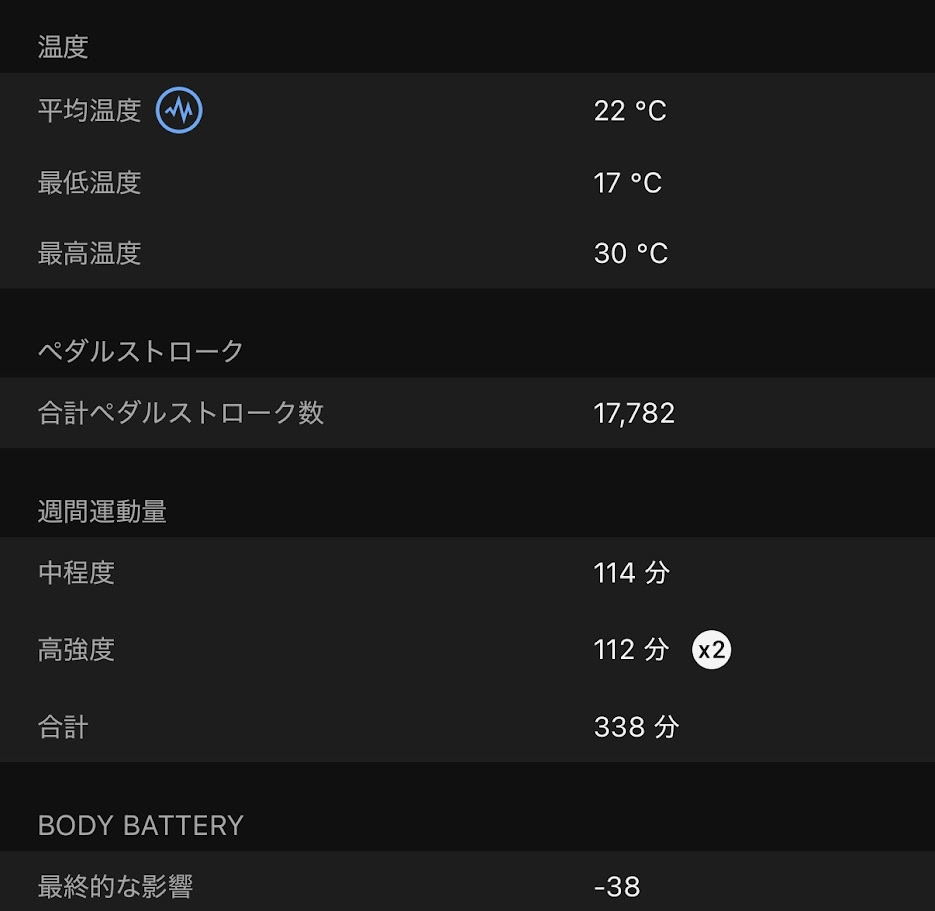Click the BODY BATTERY section header
The width and height of the screenshot is (935, 911).
click(x=141, y=825)
